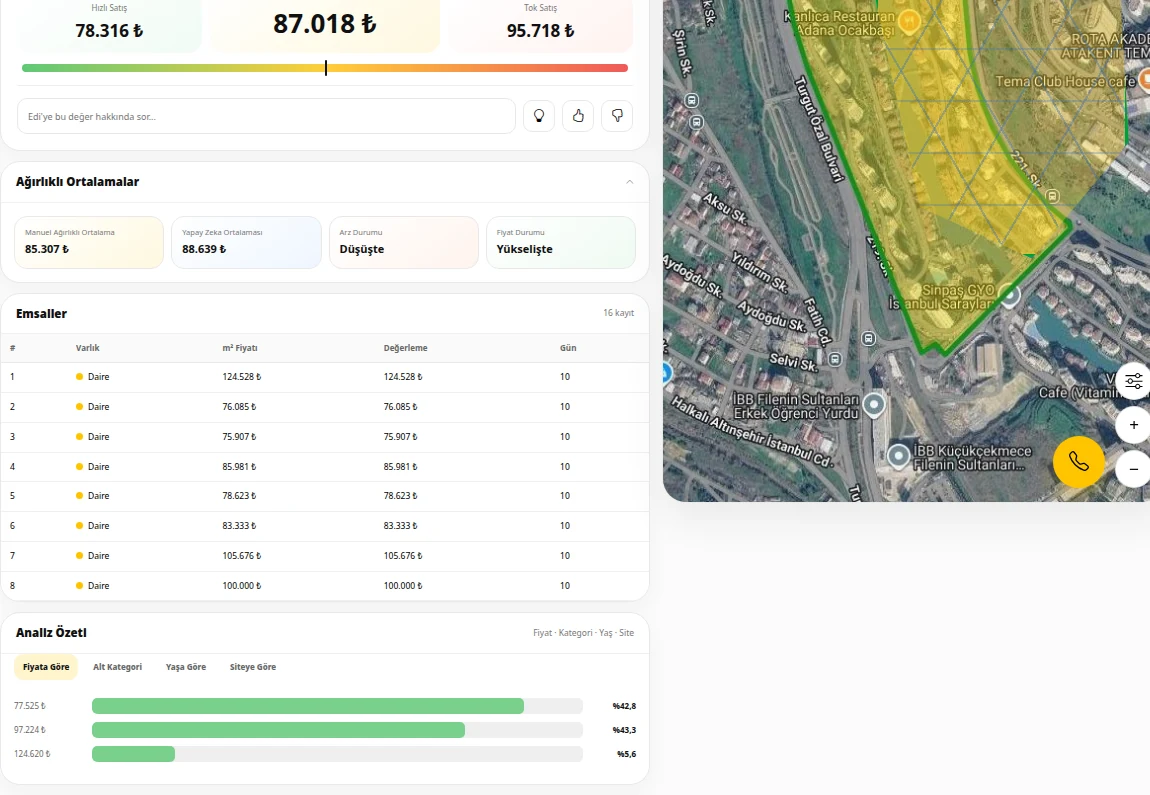This screenshot has width=1150, height=795.
Task: Show the Siteye Göre tab
Action: pyautogui.click(x=253, y=667)
